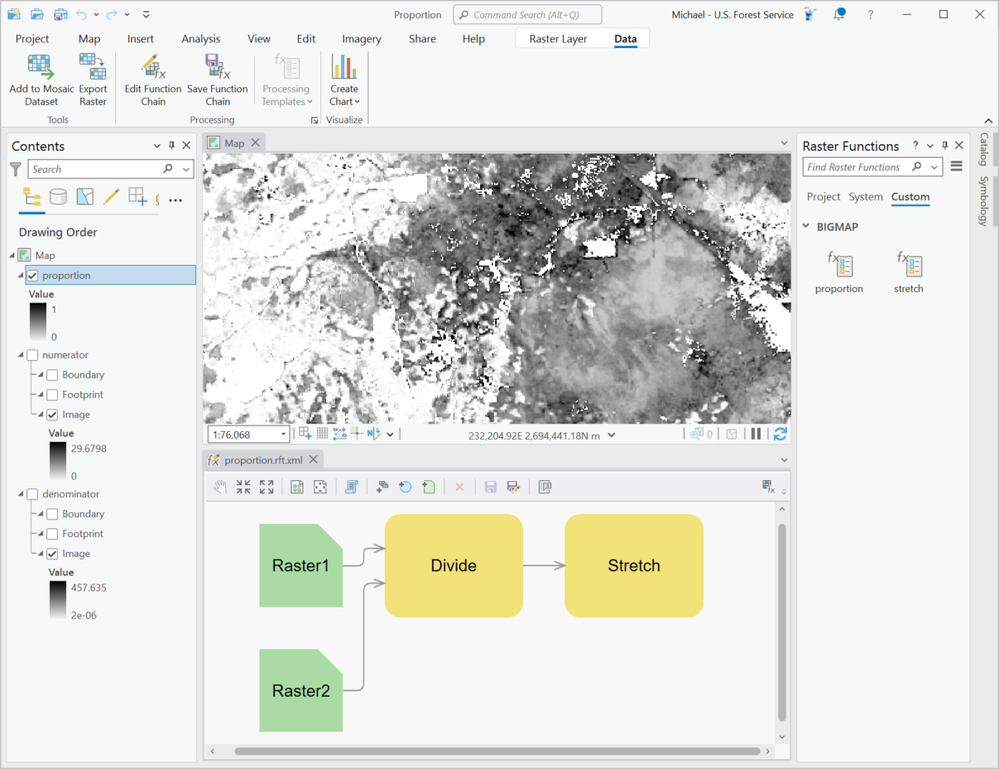The image size is (999, 769).
Task: Select the stretch raster function template
Action: (x=908, y=266)
